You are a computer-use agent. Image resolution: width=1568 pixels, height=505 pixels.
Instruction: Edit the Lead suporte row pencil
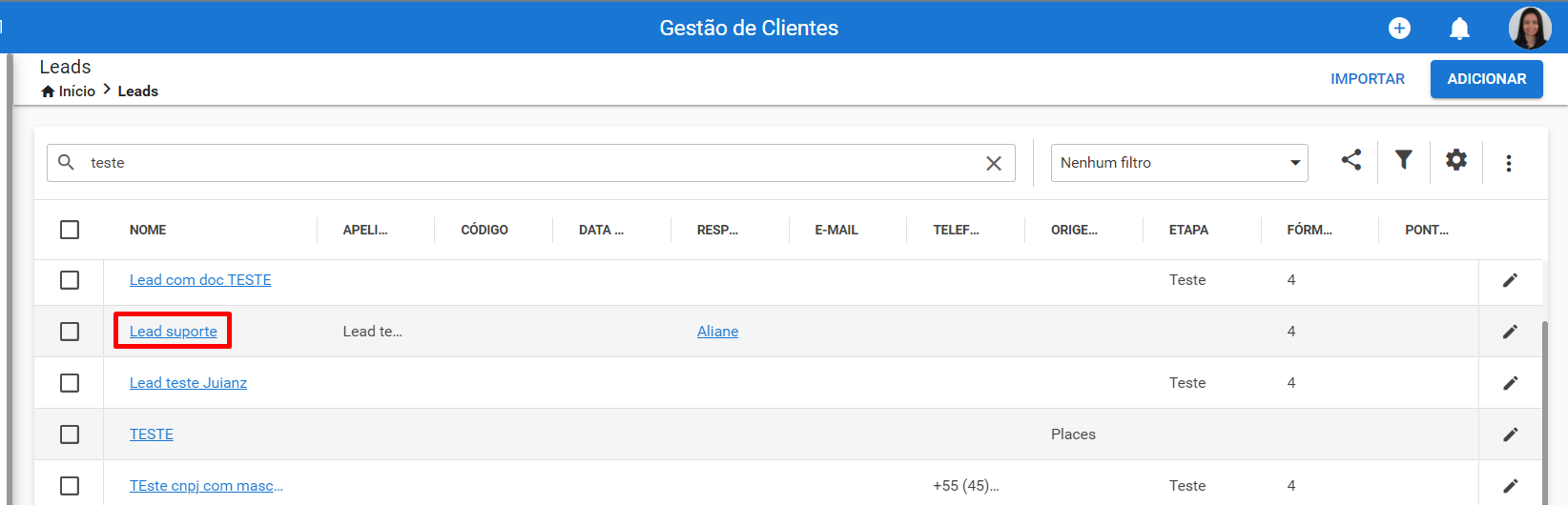tap(1511, 332)
